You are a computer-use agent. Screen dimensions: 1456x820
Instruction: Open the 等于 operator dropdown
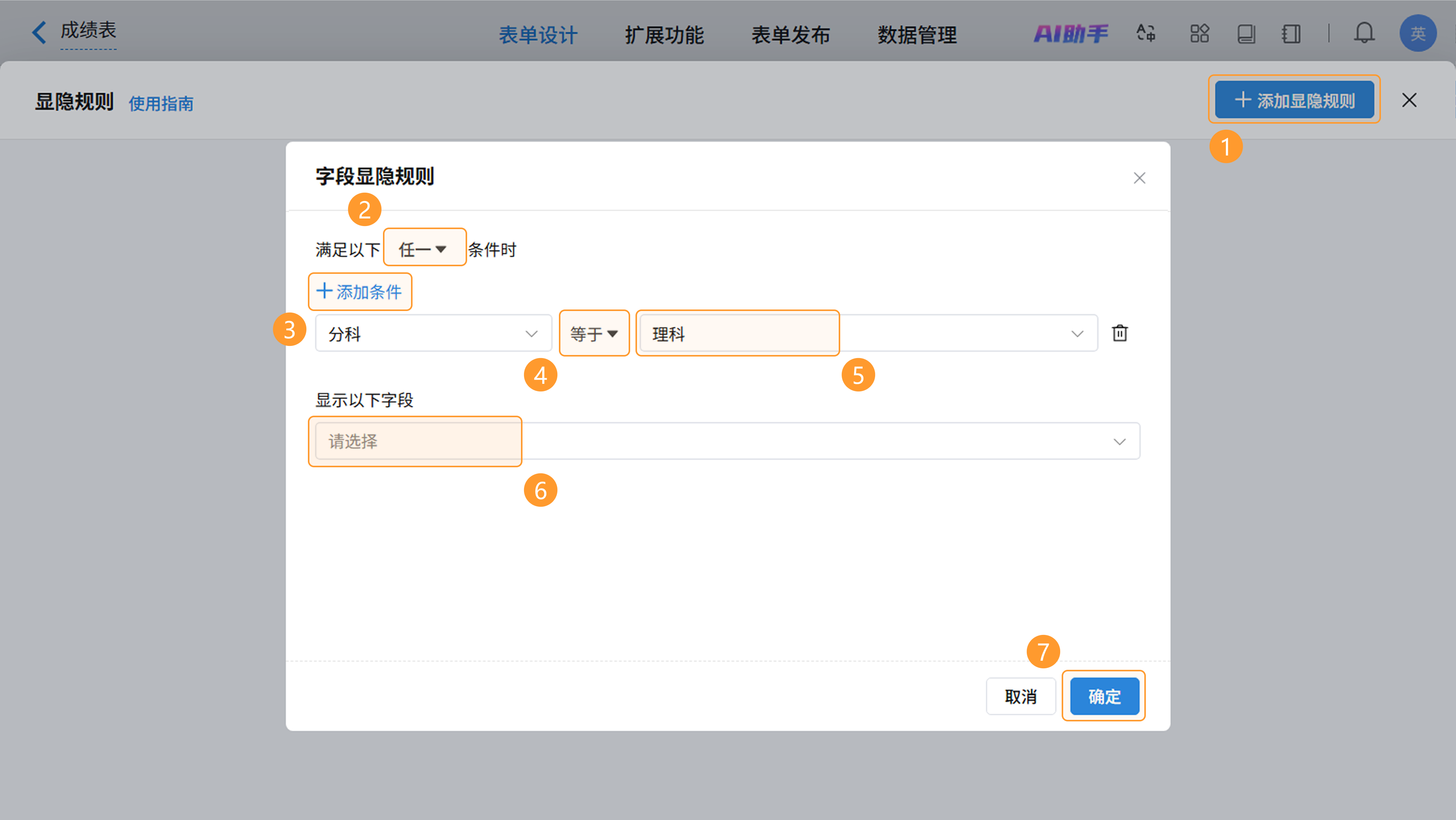coord(593,334)
